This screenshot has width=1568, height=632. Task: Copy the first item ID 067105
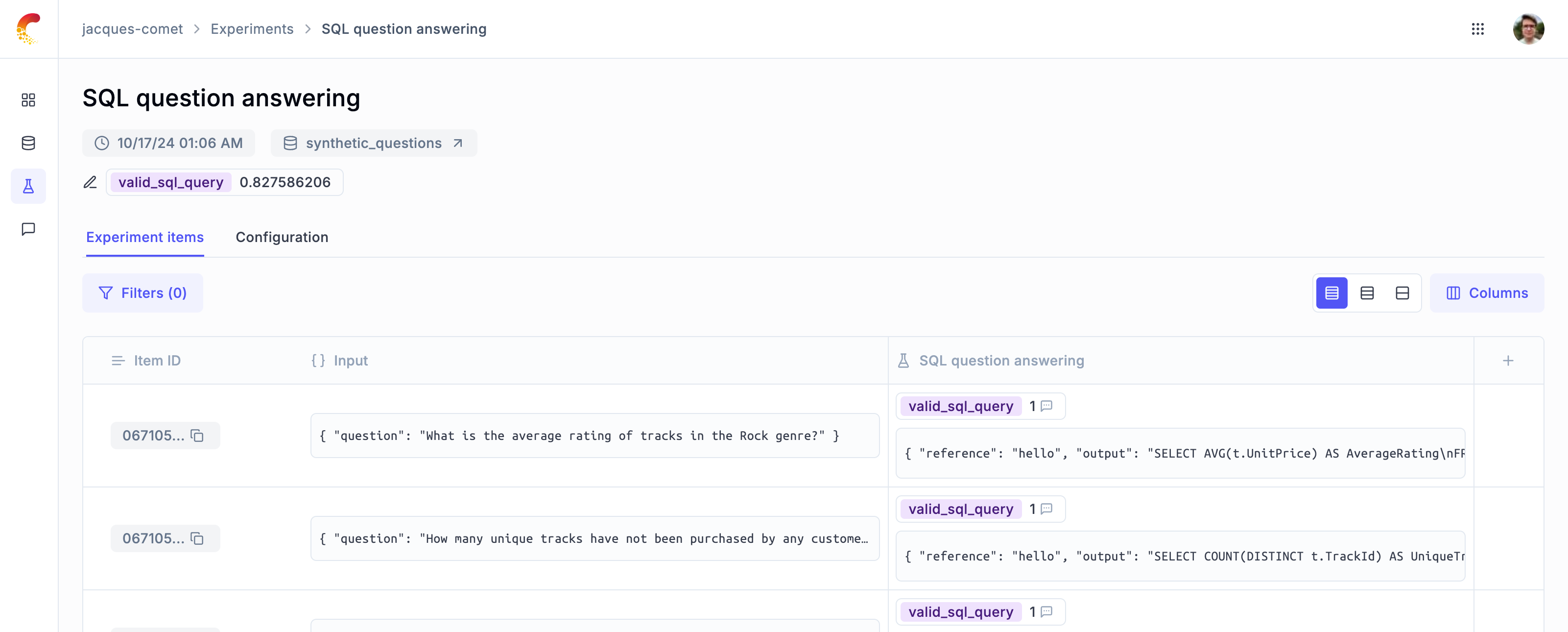(x=197, y=436)
